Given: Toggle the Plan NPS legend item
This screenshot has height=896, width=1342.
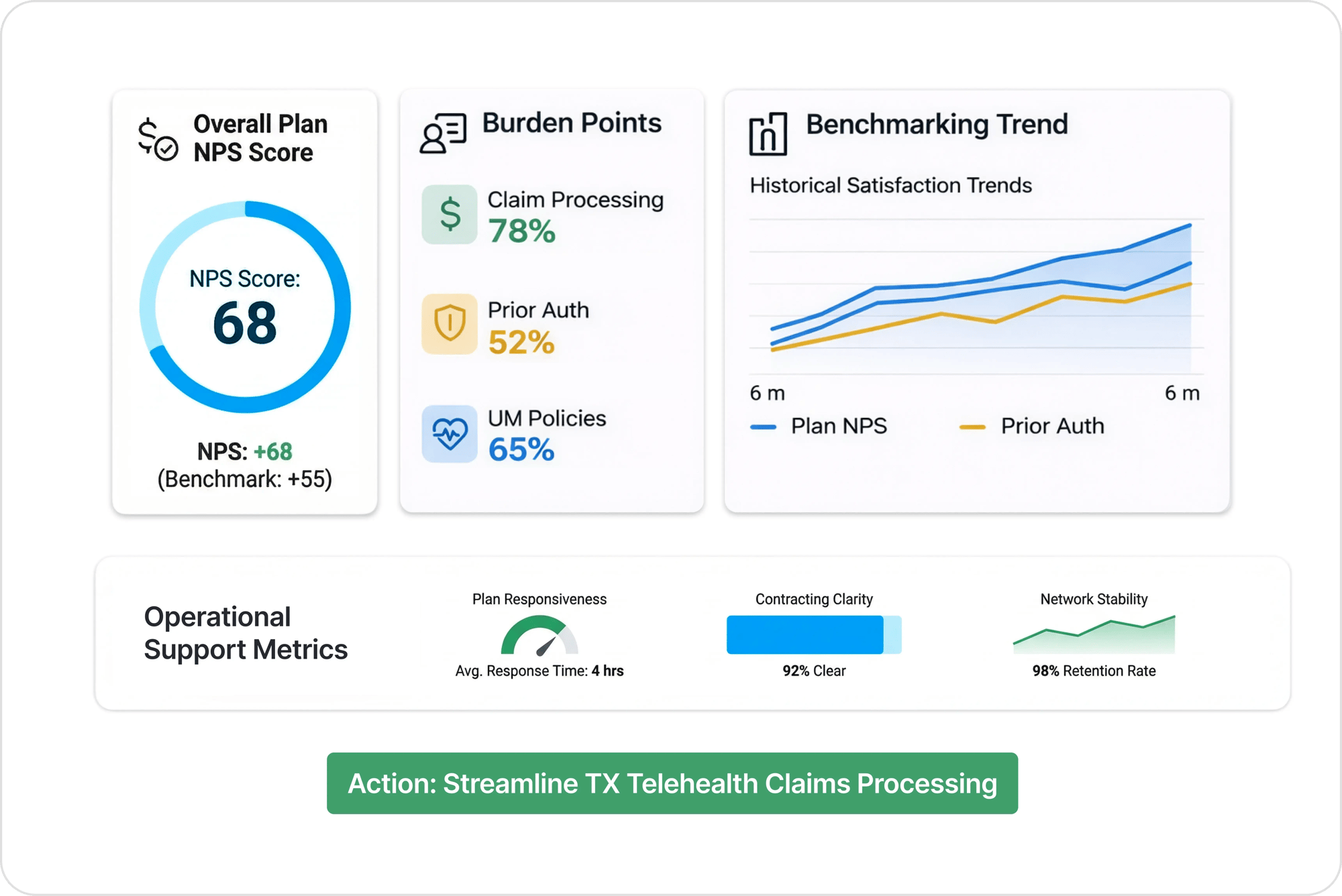Looking at the screenshot, I should click(x=820, y=426).
